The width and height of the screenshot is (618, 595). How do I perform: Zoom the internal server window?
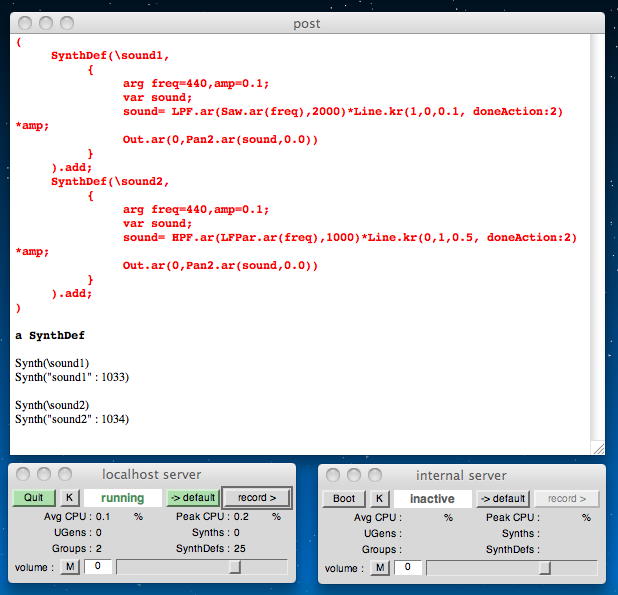pyautogui.click(x=375, y=475)
